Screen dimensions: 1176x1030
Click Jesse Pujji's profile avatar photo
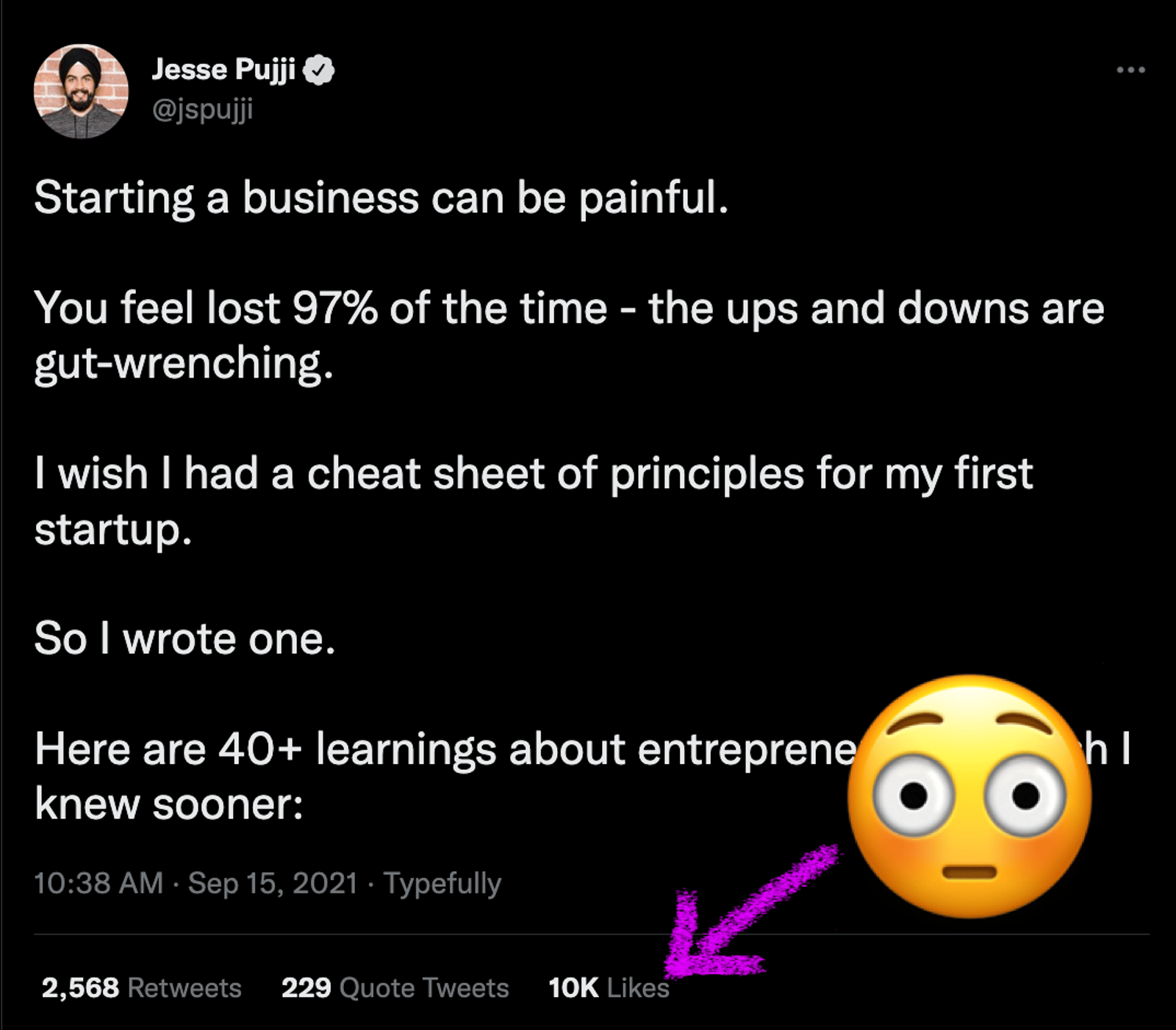[x=81, y=91]
